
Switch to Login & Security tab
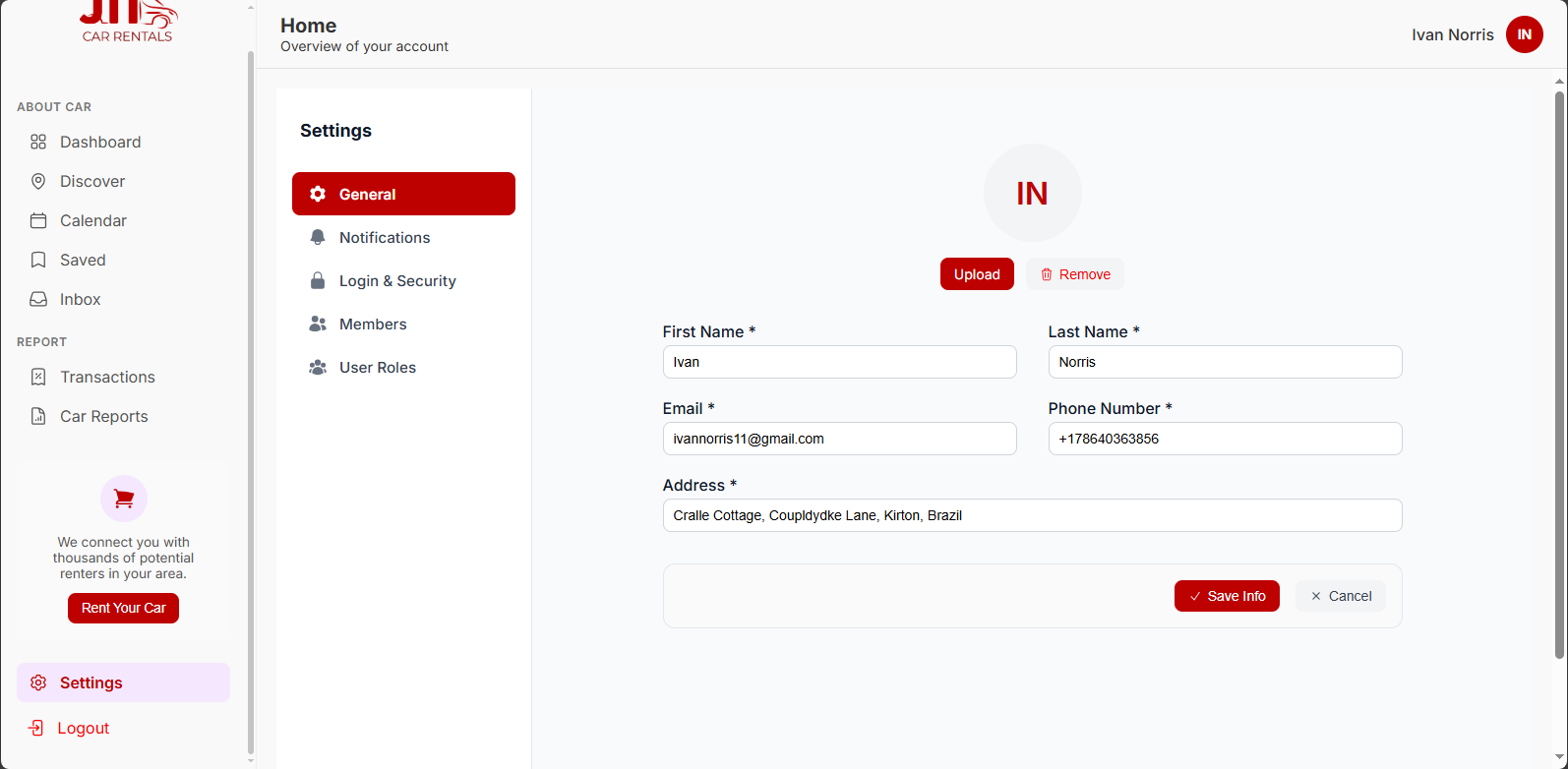click(403, 280)
